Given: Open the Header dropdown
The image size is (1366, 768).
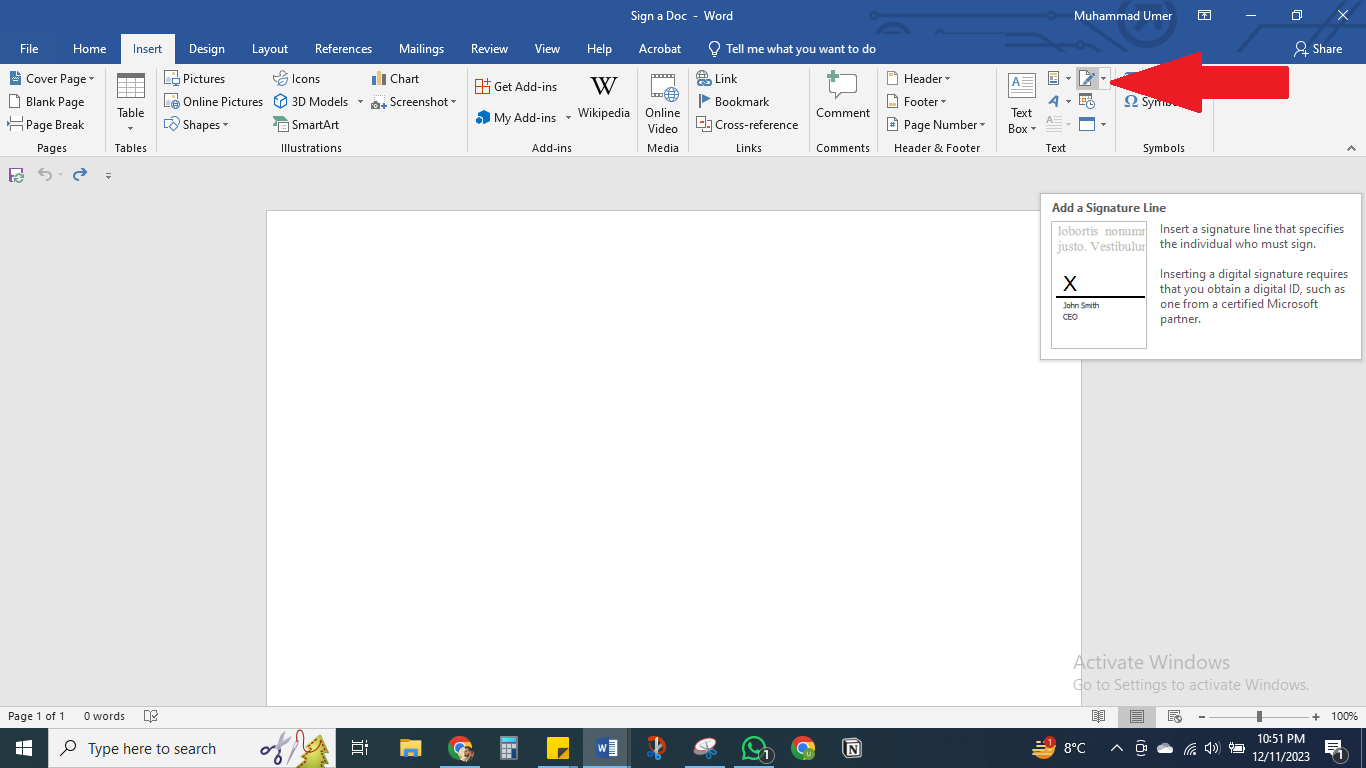Looking at the screenshot, I should coord(918,78).
